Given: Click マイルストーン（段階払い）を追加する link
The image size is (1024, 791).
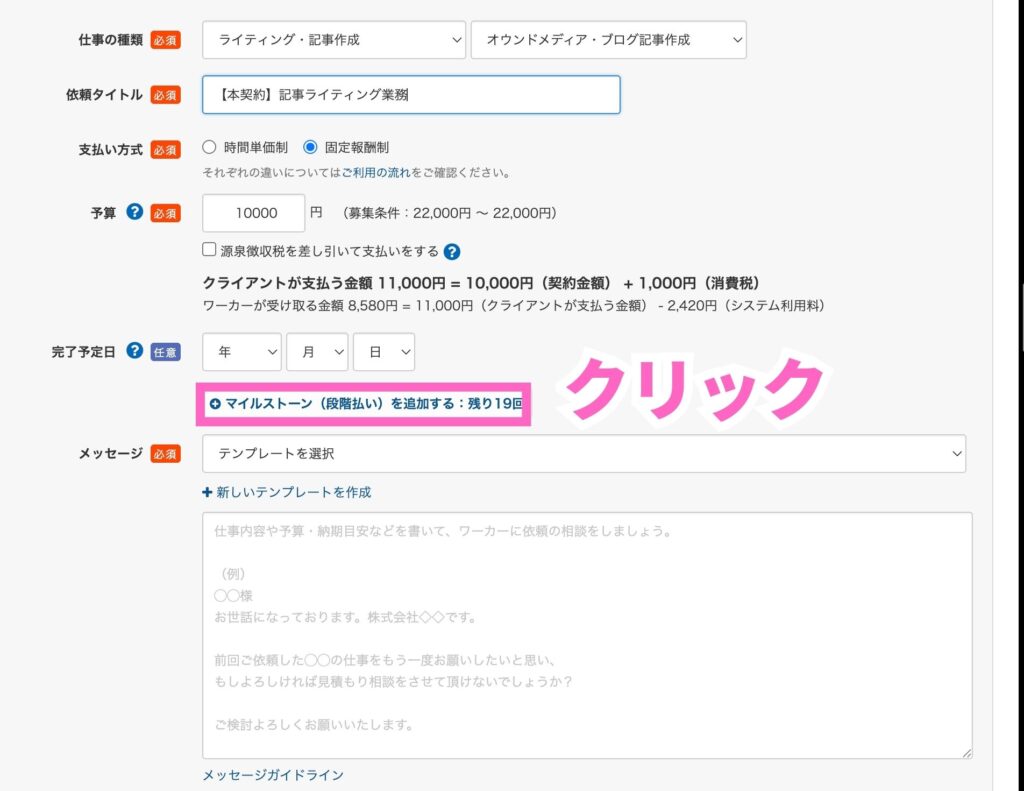Looking at the screenshot, I should pos(372,404).
